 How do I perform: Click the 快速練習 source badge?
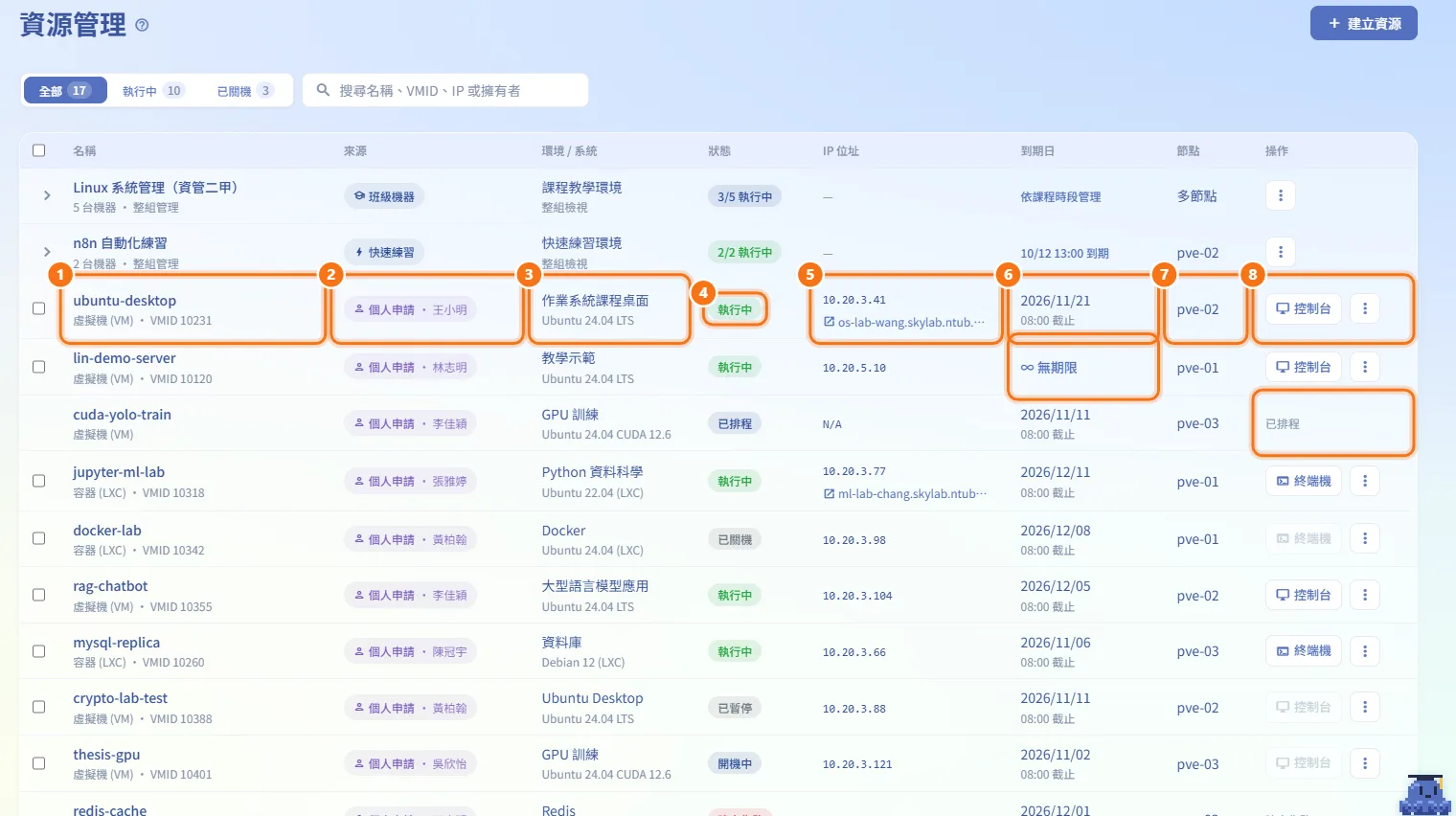pos(384,252)
